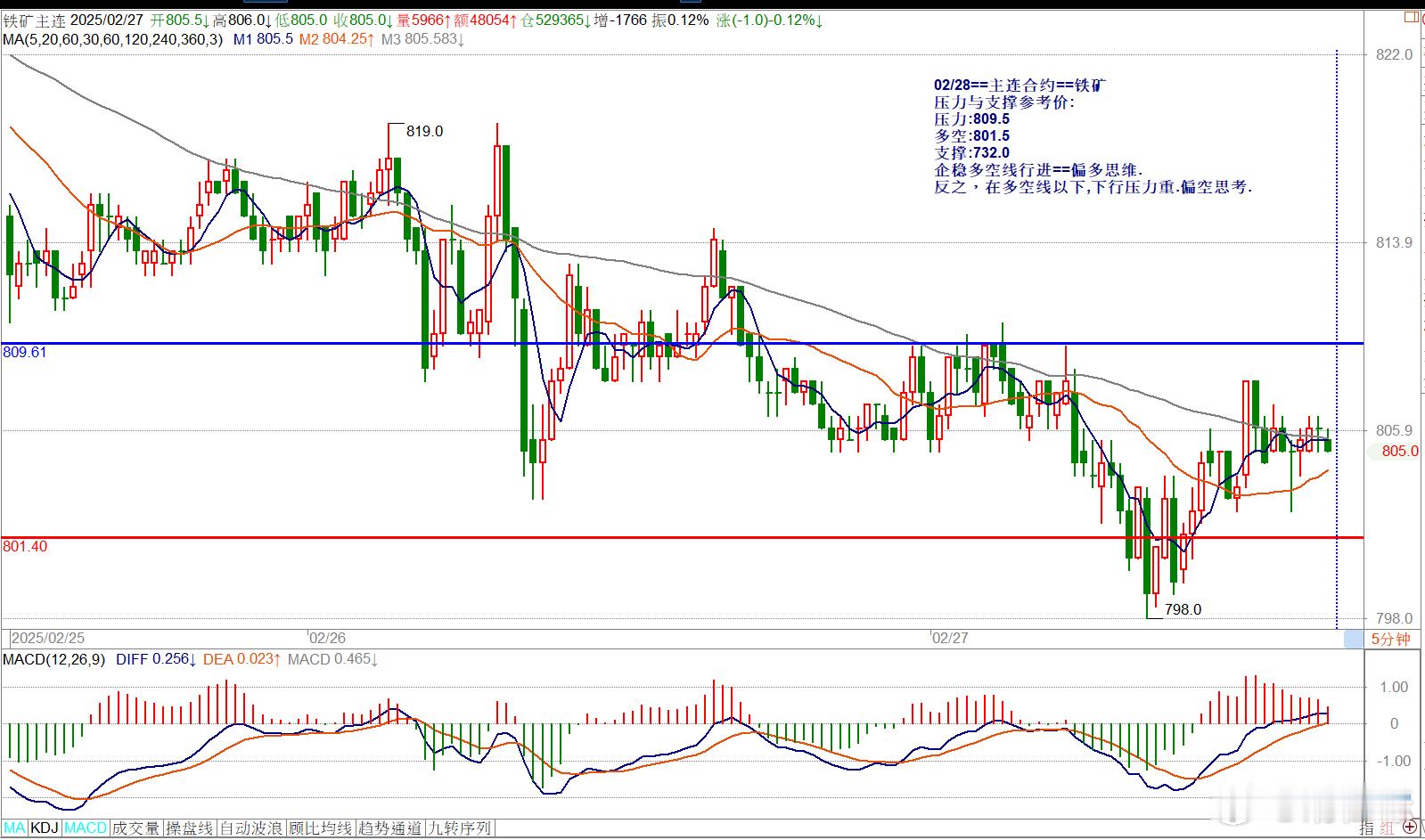Switch to the KDJ indicator tab
Image resolution: width=1425 pixels, height=840 pixels.
[45, 828]
